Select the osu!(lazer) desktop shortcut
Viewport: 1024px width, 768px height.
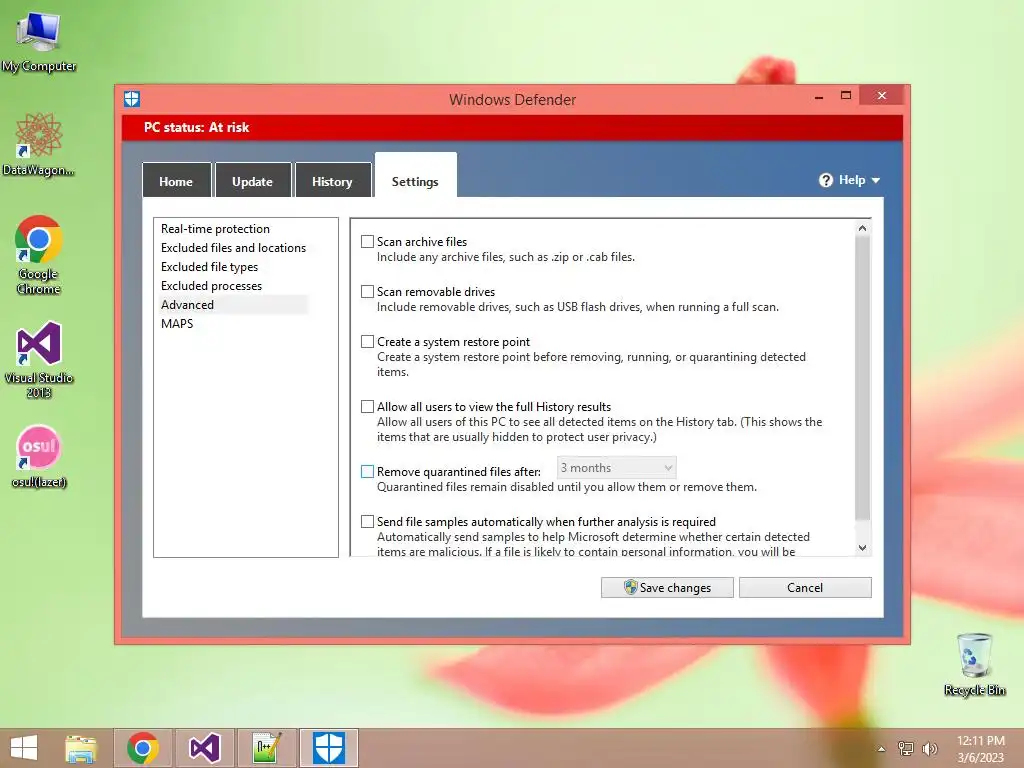39,456
